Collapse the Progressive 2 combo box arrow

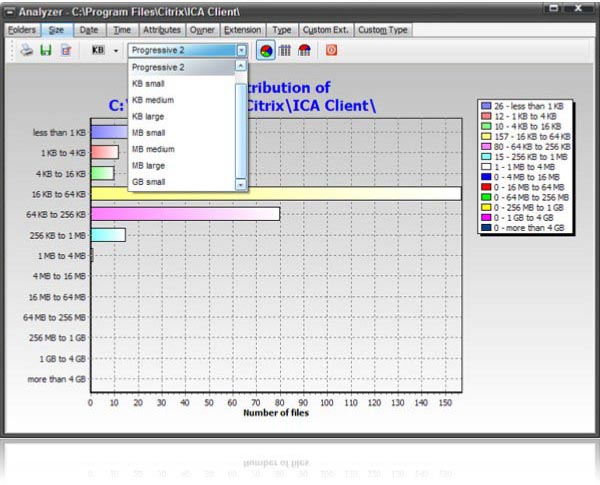pos(241,49)
